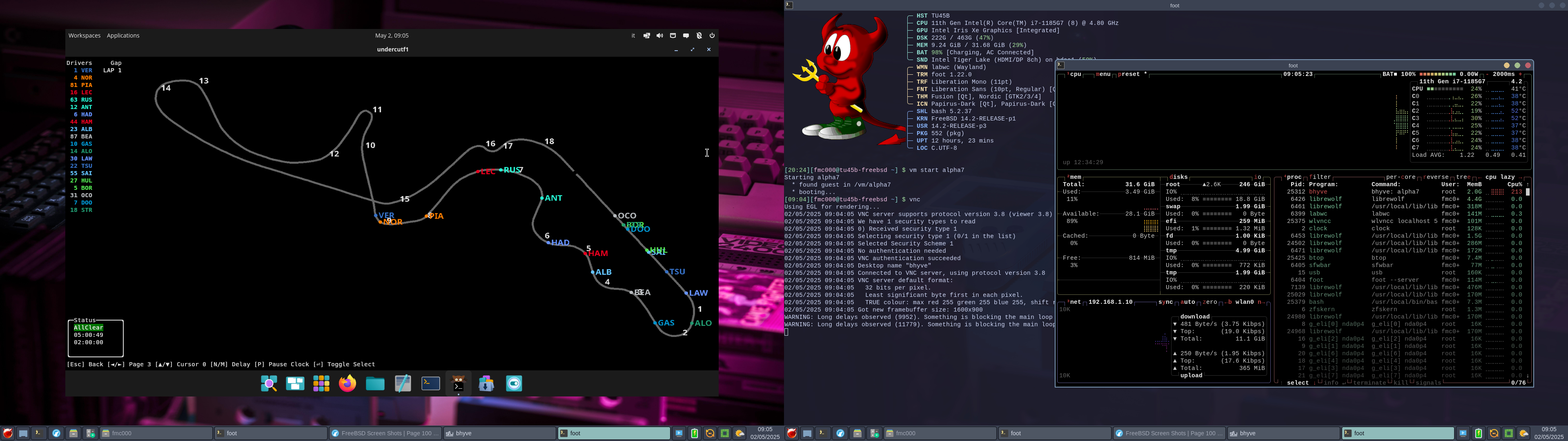Open the settings toggle icon in dock
The width and height of the screenshot is (1568, 441).
coord(514,384)
